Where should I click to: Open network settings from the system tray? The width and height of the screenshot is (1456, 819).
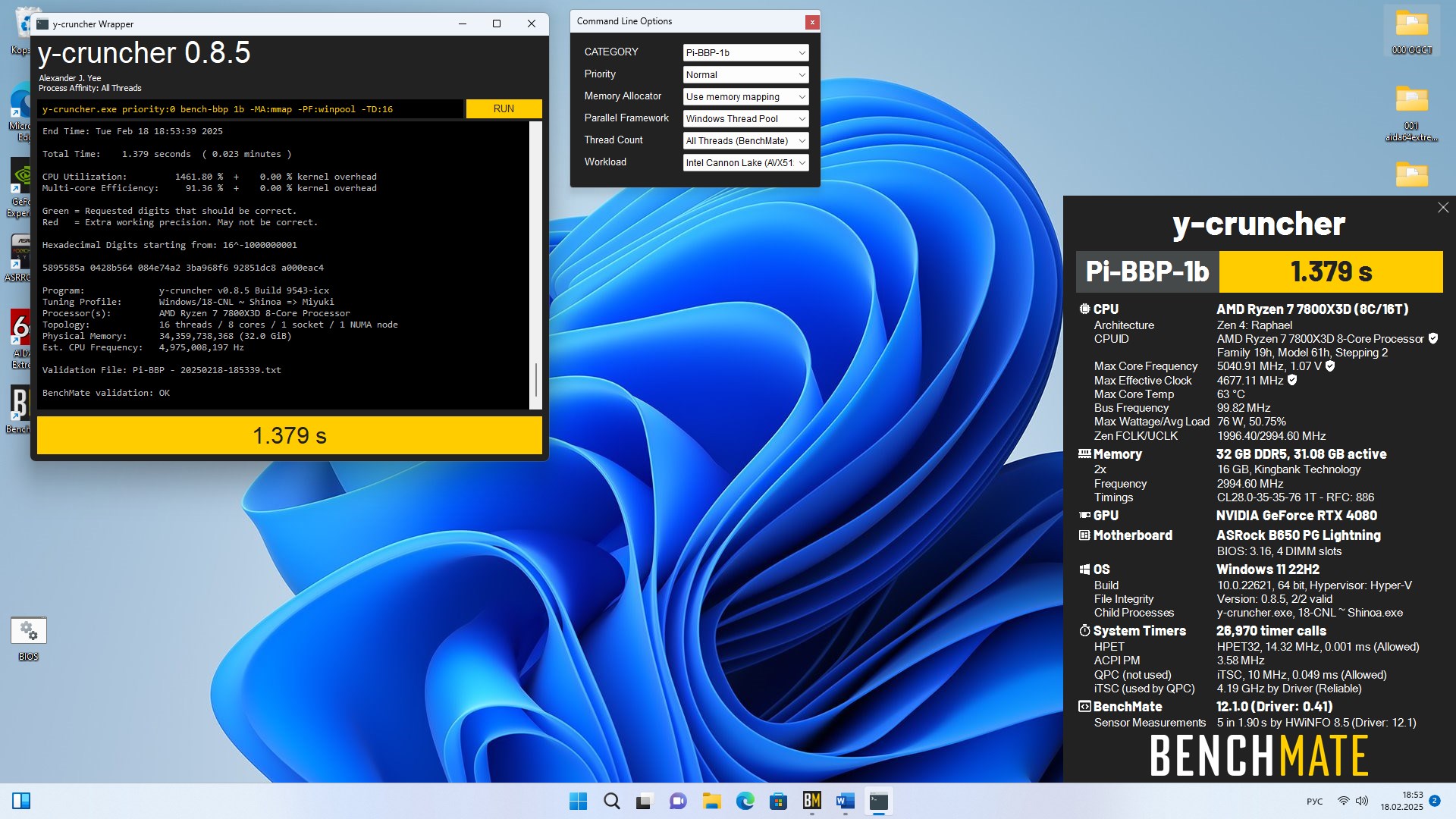click(1343, 801)
